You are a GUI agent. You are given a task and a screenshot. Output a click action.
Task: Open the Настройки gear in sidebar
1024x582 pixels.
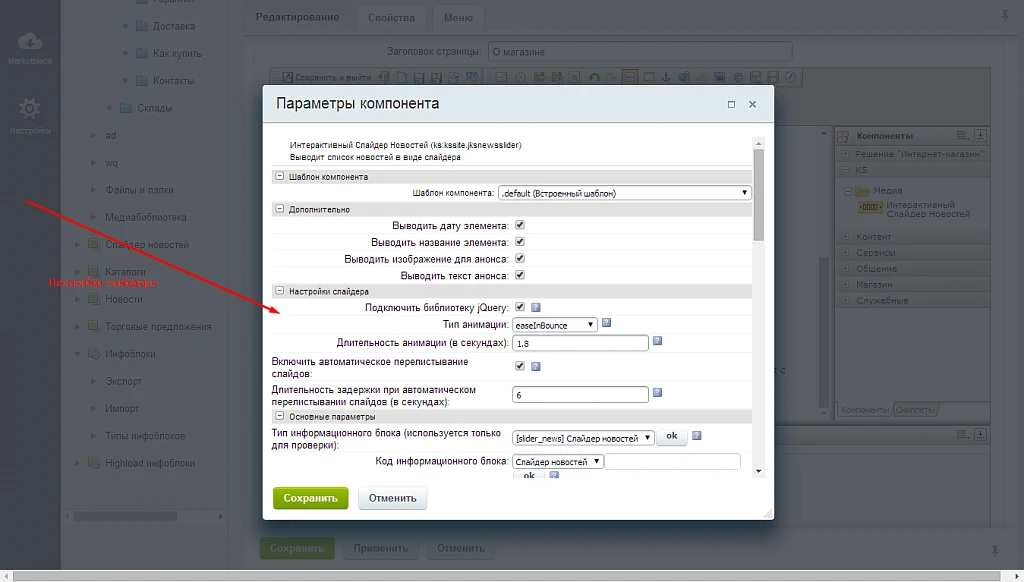tap(30, 116)
